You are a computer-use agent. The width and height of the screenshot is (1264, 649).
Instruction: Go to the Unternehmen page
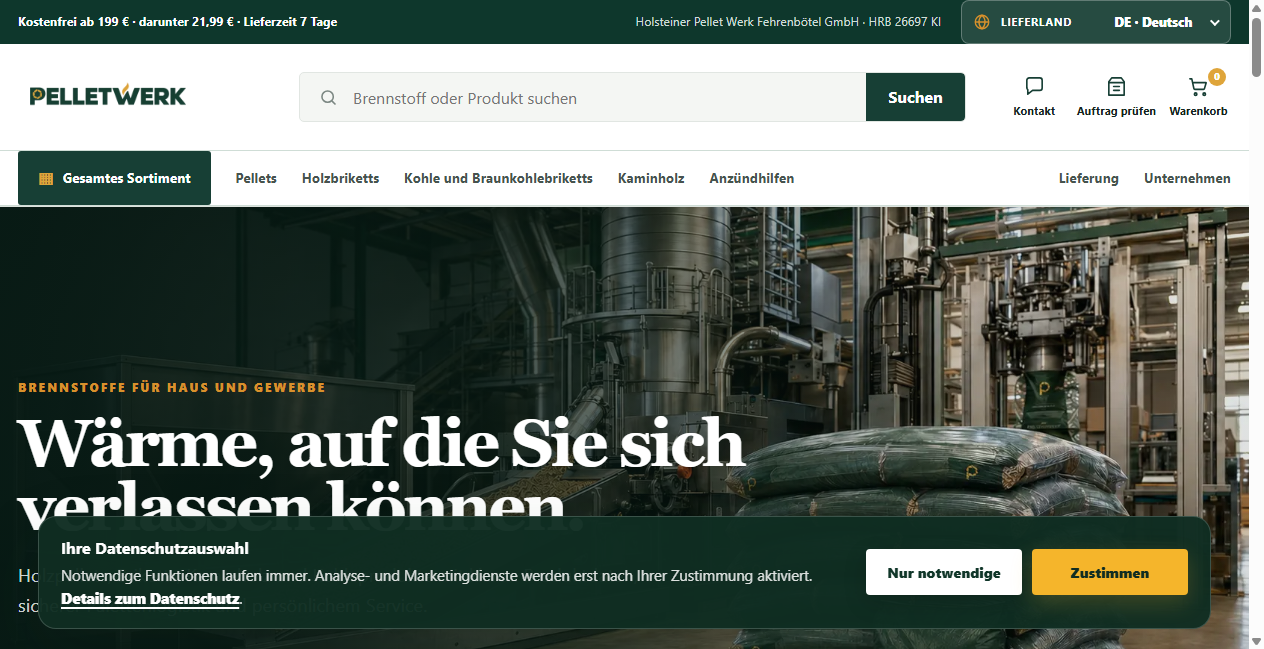[x=1187, y=178]
